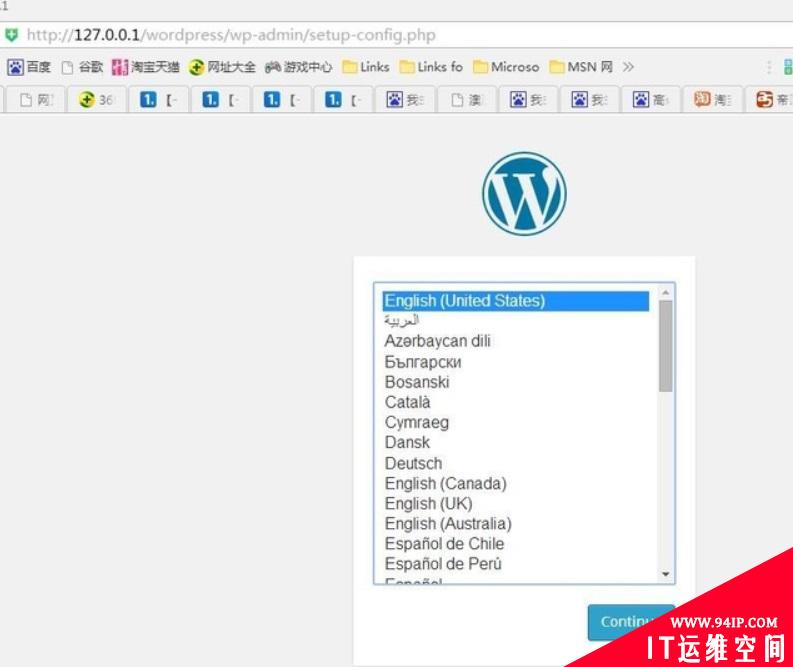Select Deutsch language
The image size is (793, 667).
coord(516,463)
